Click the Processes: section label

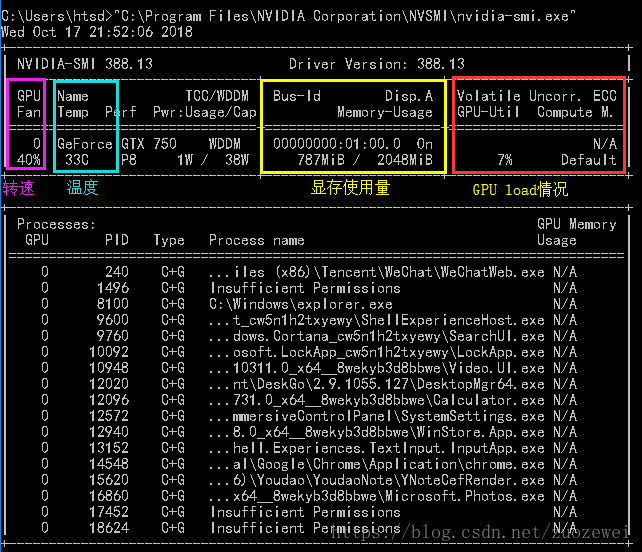click(x=57, y=224)
